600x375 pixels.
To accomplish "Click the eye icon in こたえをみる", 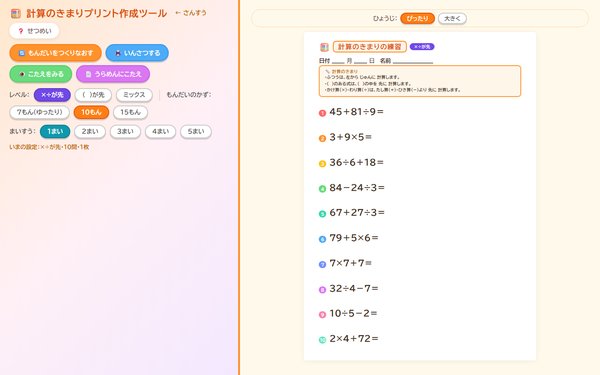I will (22, 74).
